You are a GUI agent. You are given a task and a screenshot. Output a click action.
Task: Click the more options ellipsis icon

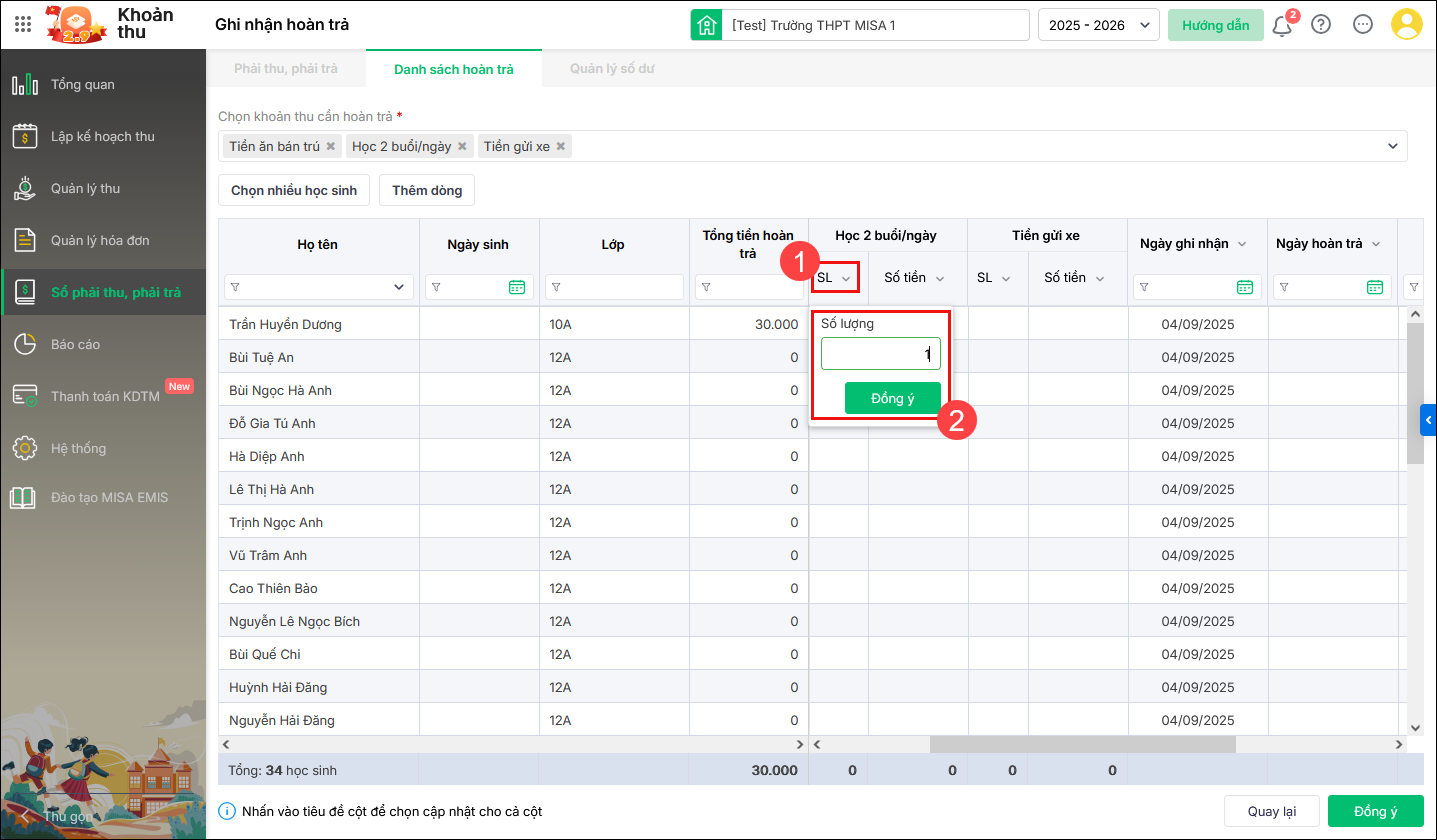(x=1363, y=25)
